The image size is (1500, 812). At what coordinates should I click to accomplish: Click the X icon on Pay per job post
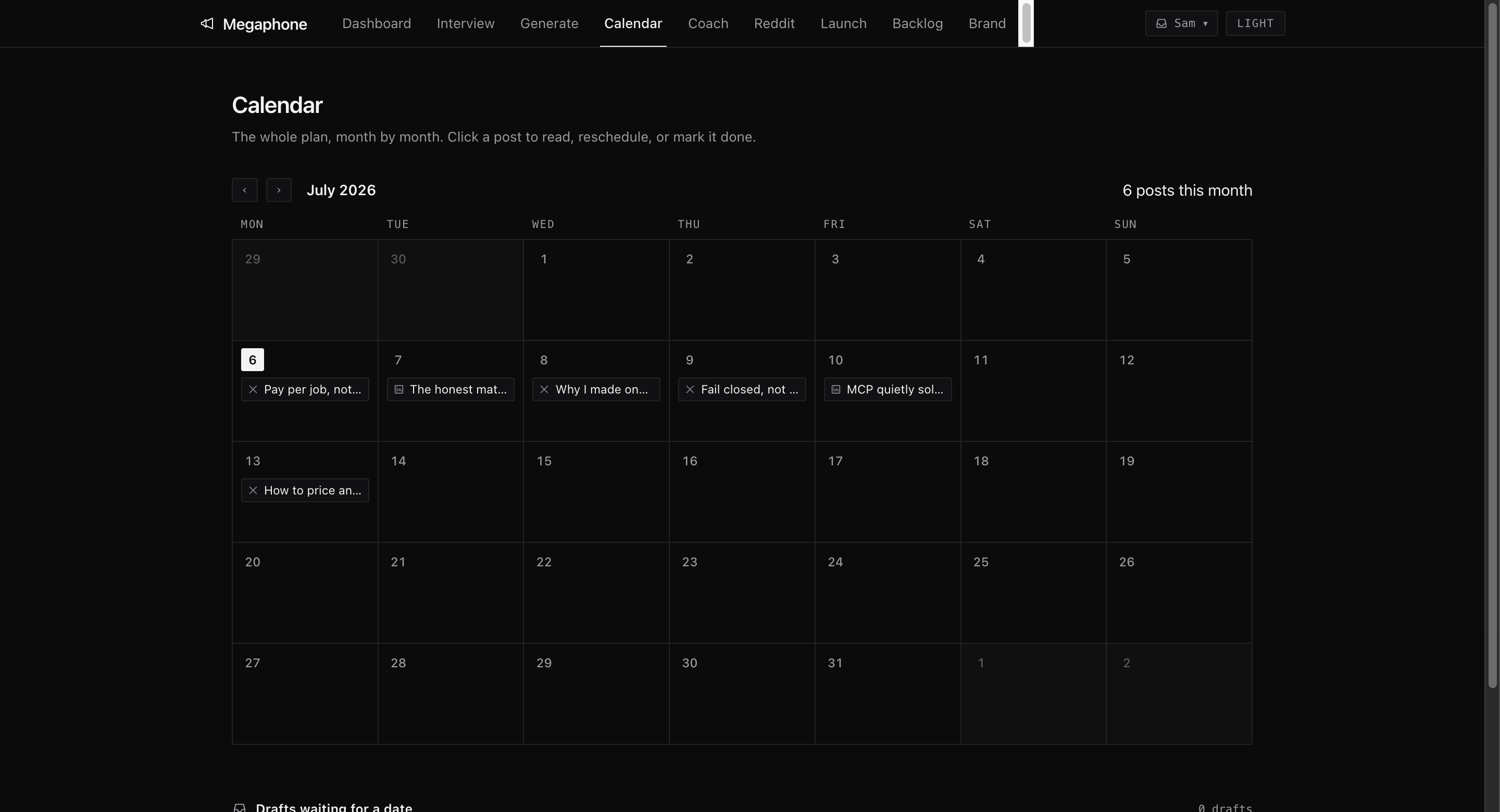(x=253, y=389)
